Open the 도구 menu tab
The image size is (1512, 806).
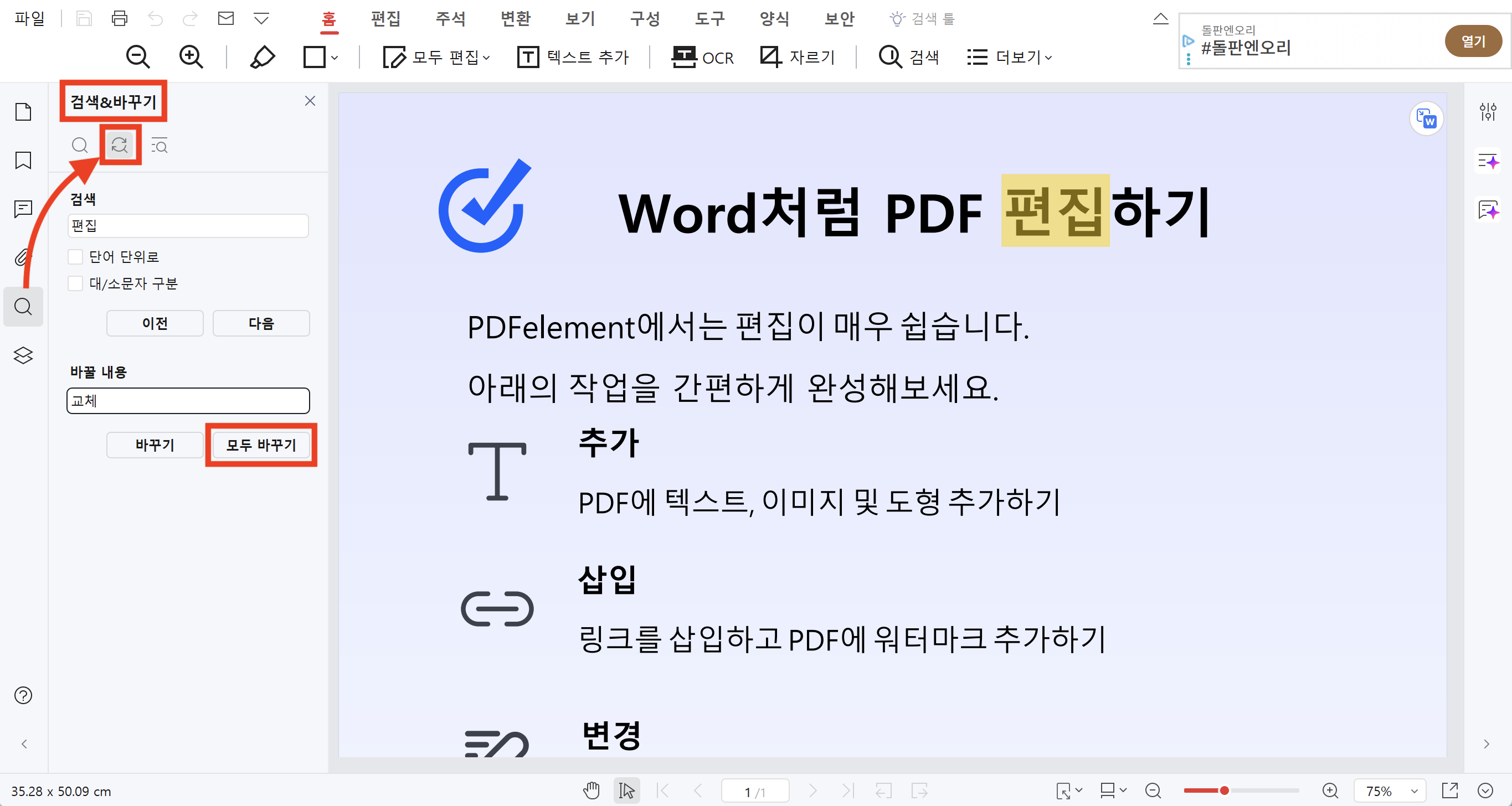[x=709, y=18]
